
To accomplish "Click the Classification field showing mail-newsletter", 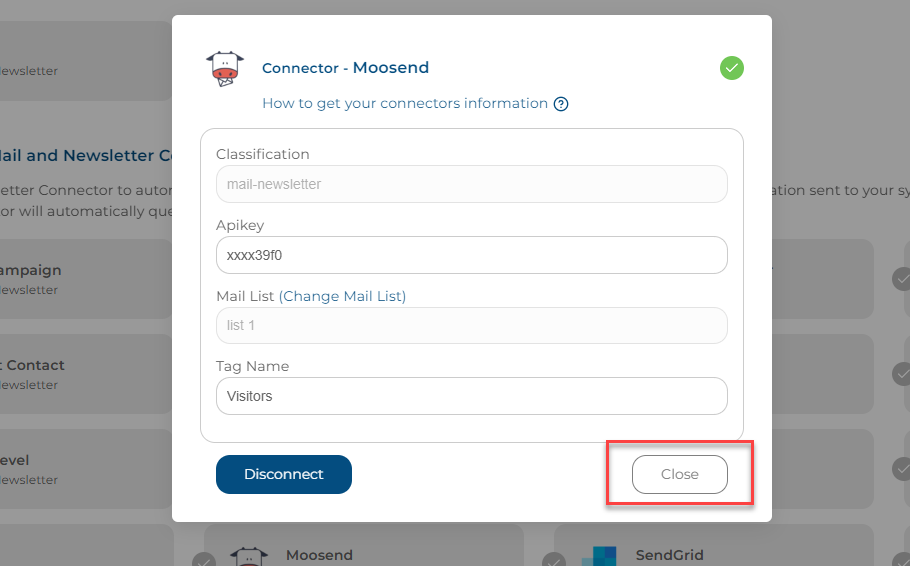I will point(472,184).
